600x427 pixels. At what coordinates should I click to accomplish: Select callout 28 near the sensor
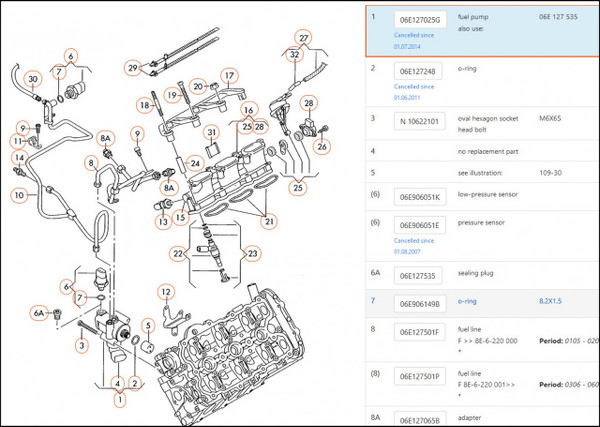pos(308,103)
